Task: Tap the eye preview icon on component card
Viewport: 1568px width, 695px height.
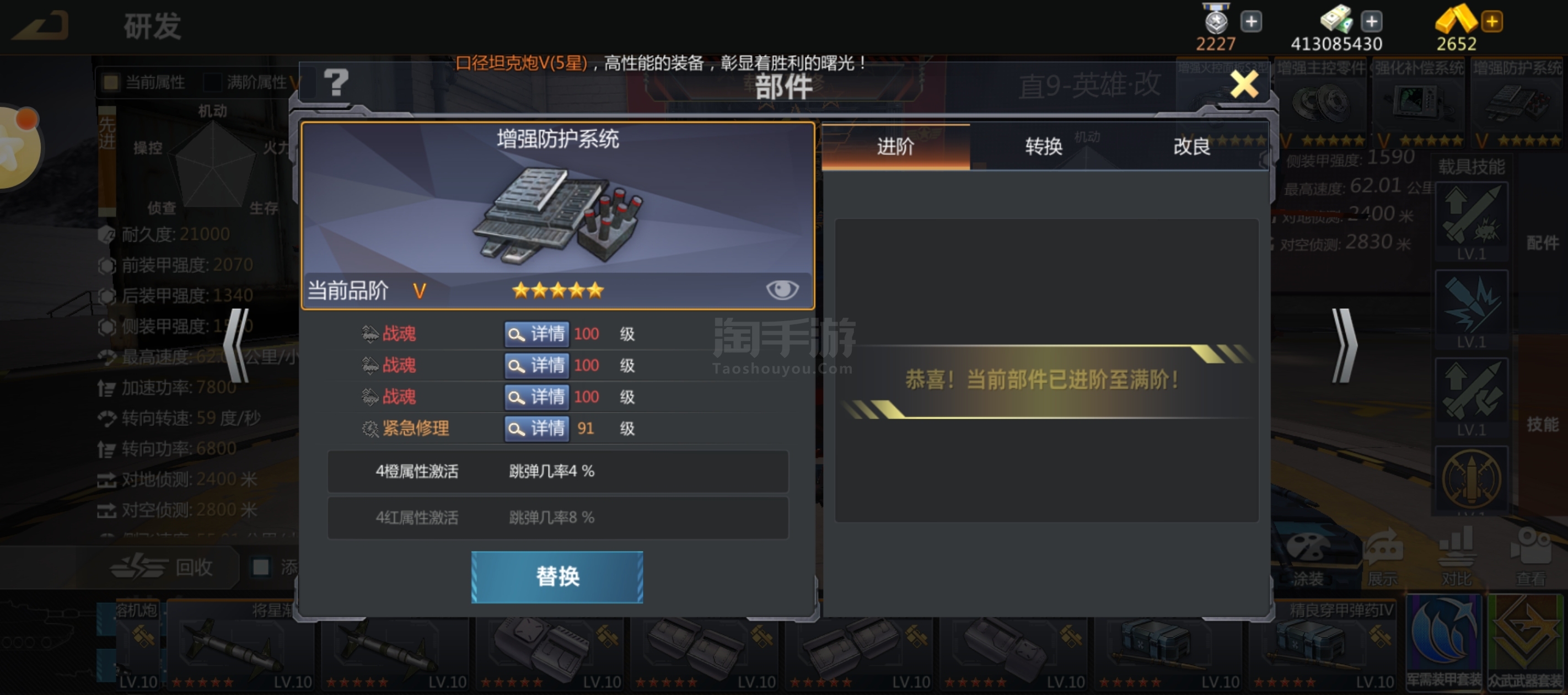Action: tap(782, 290)
